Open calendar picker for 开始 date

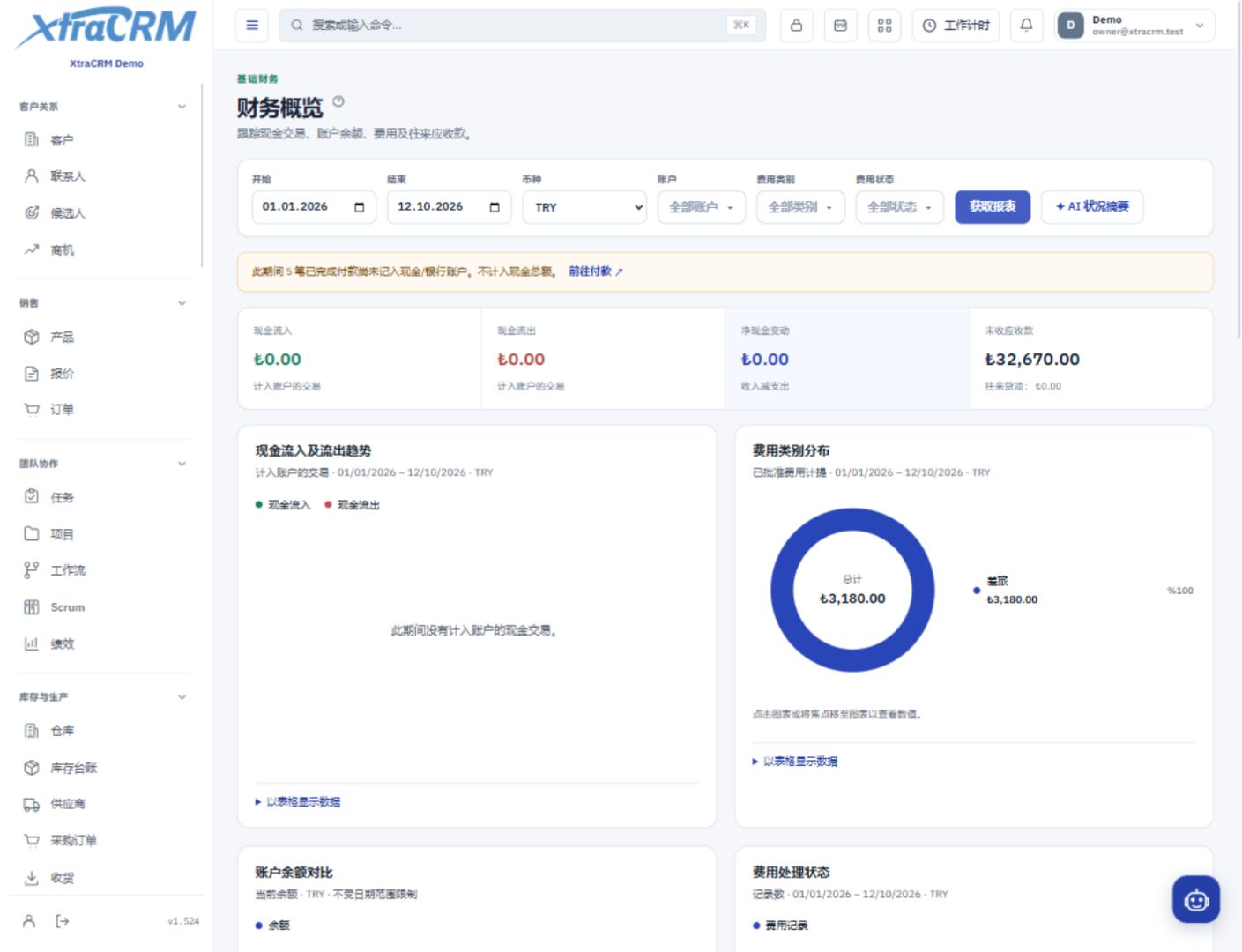click(x=359, y=207)
